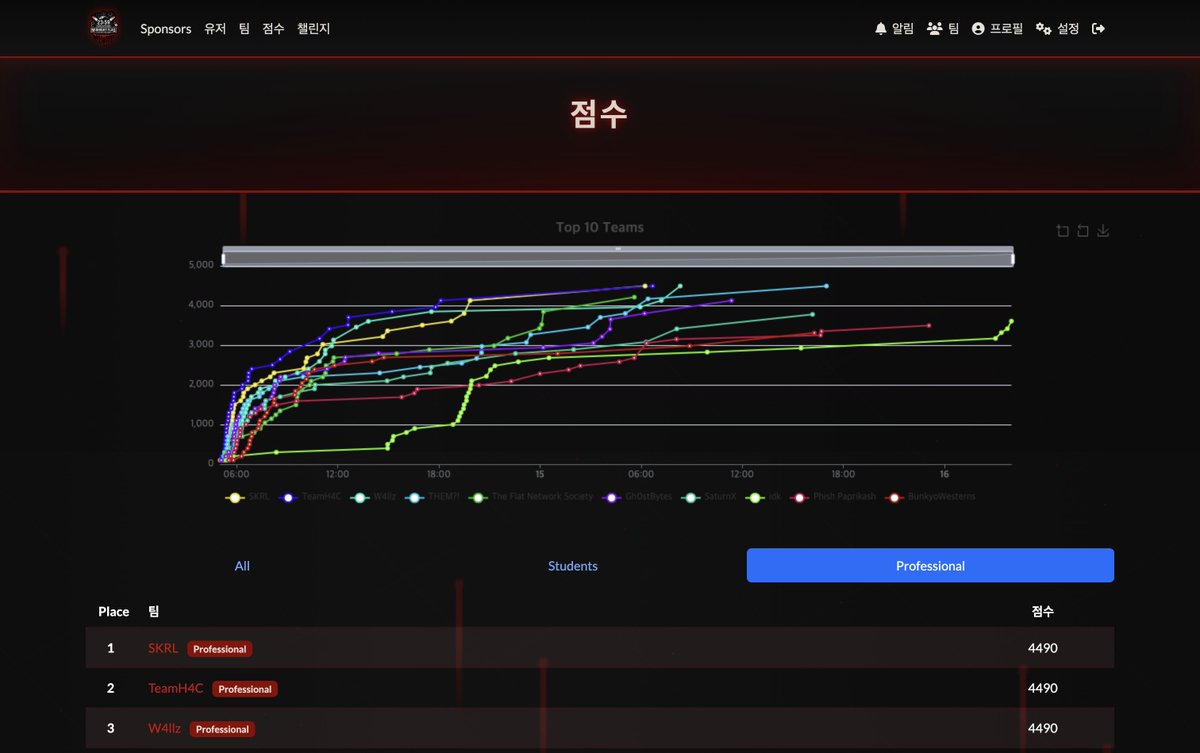Viewport: 1200px width, 753px height.
Task: Click the Professional badge beside W4llz
Action: pyautogui.click(x=222, y=729)
